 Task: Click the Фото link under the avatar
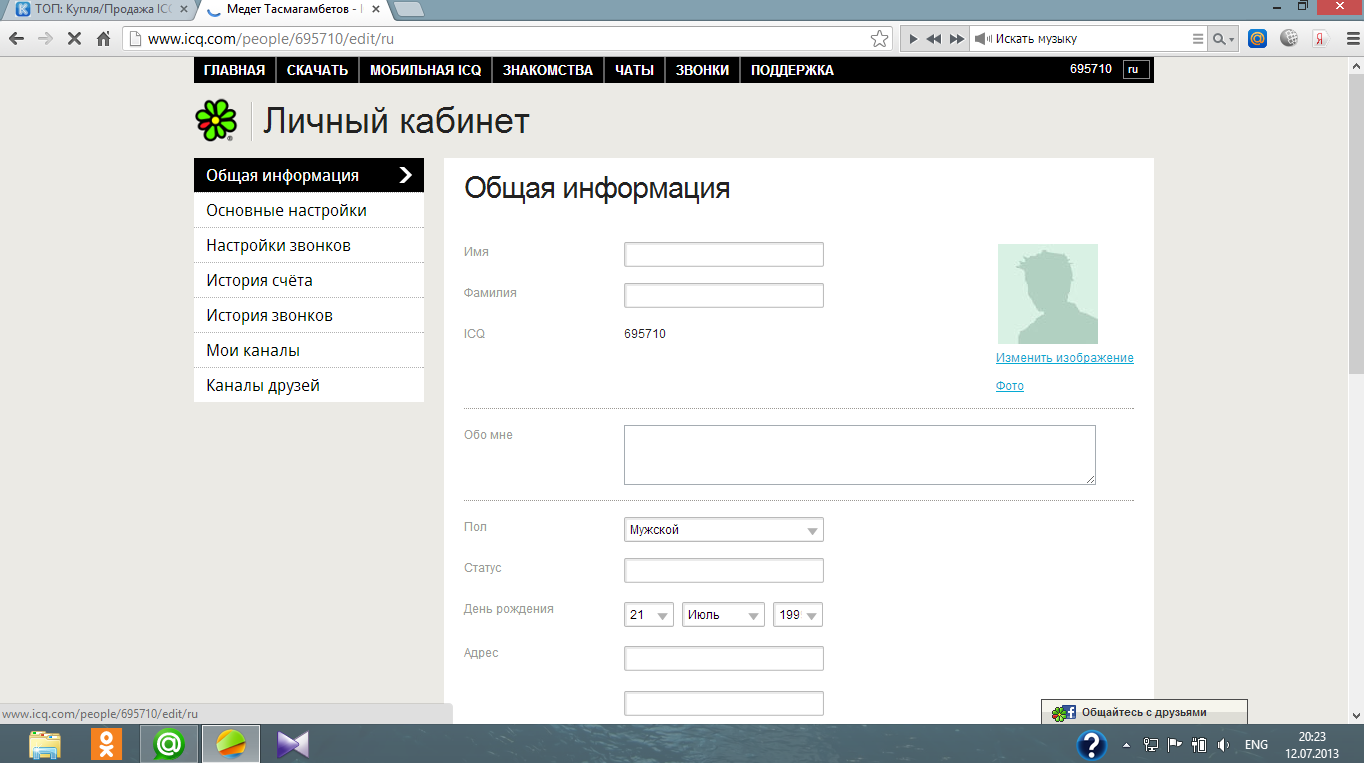click(1009, 386)
